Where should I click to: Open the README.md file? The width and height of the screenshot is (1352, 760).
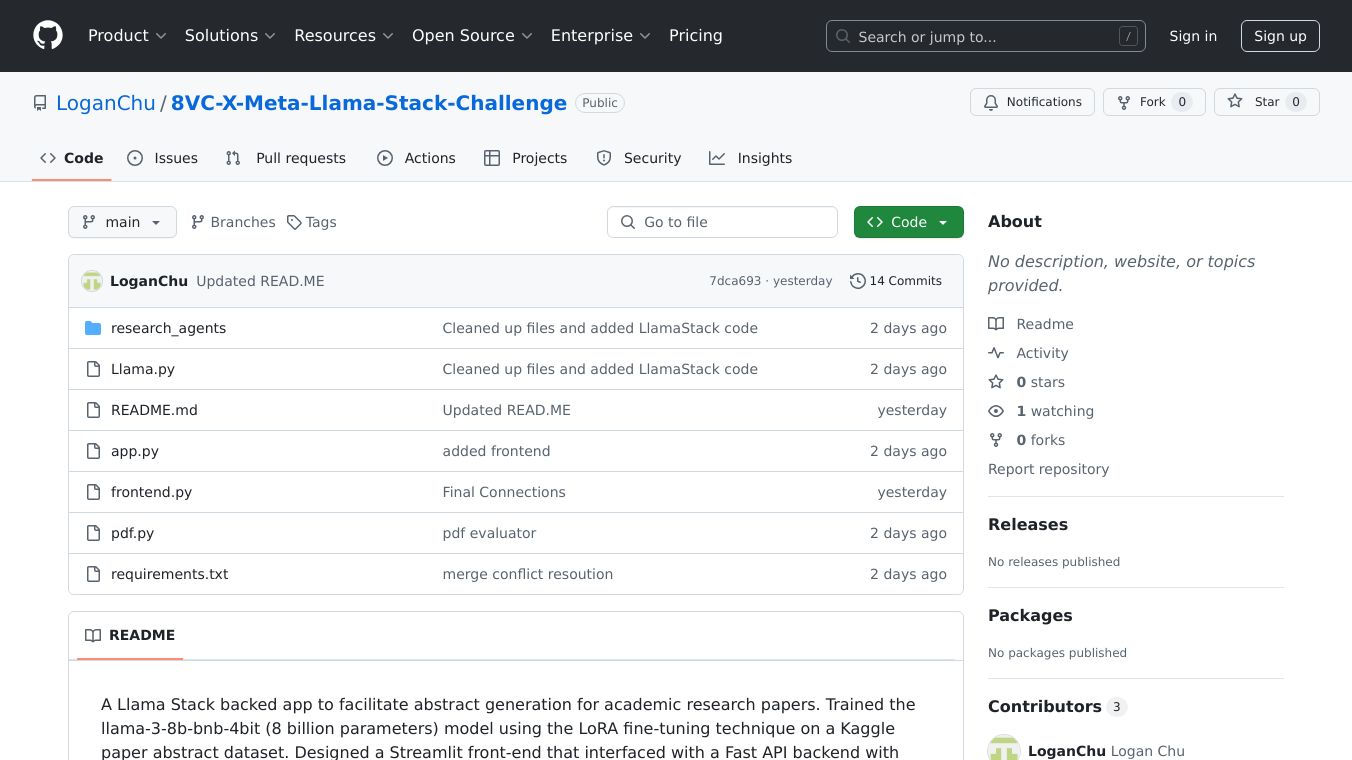point(154,410)
